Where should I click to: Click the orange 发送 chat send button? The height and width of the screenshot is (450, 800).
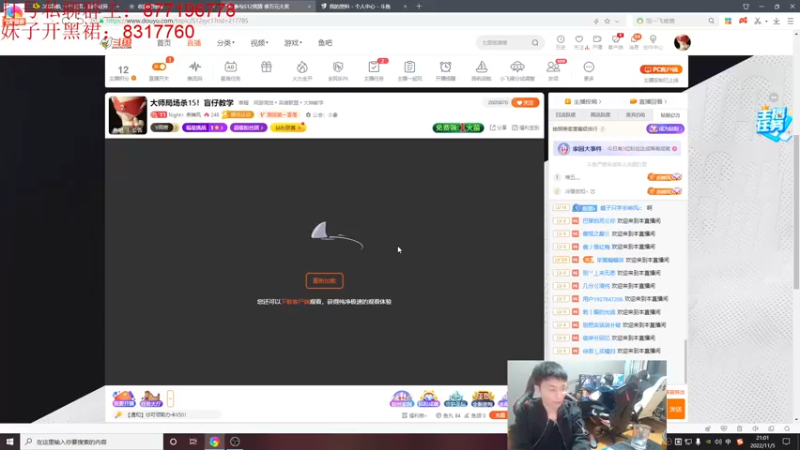[676, 409]
